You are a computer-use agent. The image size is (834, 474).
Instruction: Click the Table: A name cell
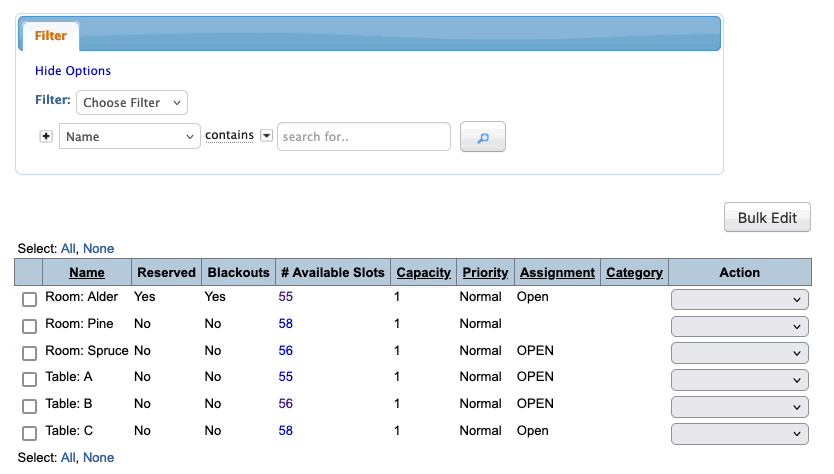click(x=69, y=377)
